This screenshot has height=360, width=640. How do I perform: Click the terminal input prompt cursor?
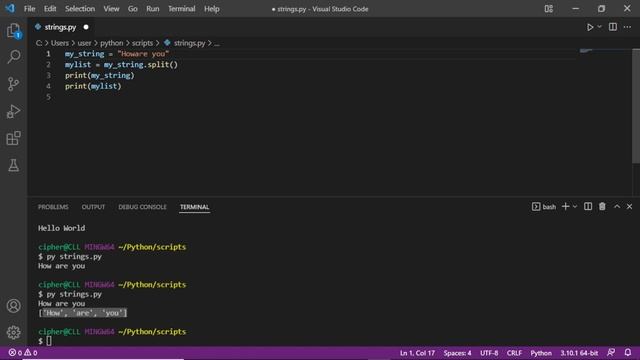click(49, 341)
